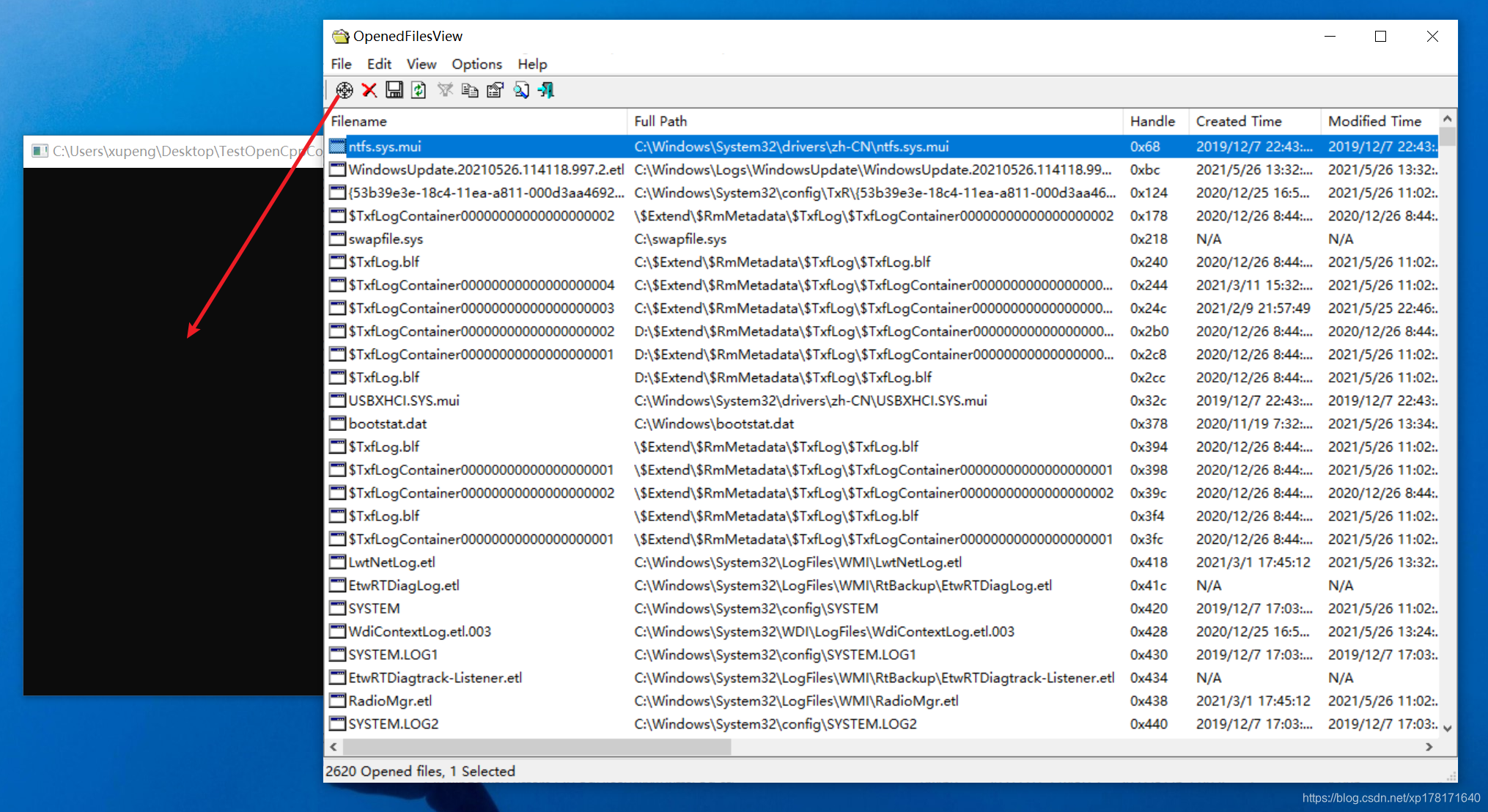Click the floppy disk save icon
The width and height of the screenshot is (1488, 812).
(x=394, y=90)
